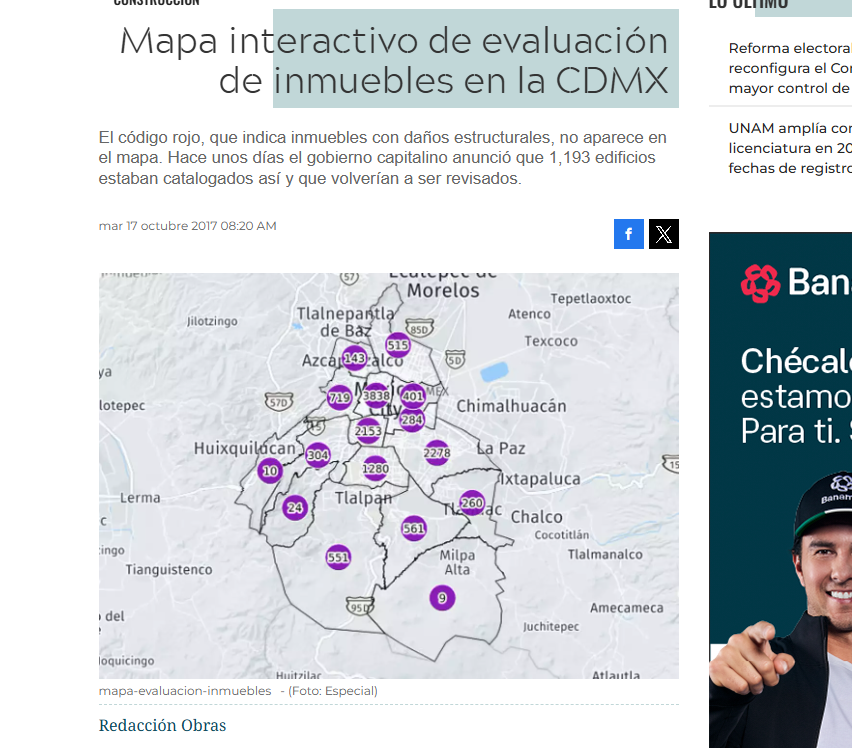Select the 561 map marker
The width and height of the screenshot is (852, 748).
413,528
